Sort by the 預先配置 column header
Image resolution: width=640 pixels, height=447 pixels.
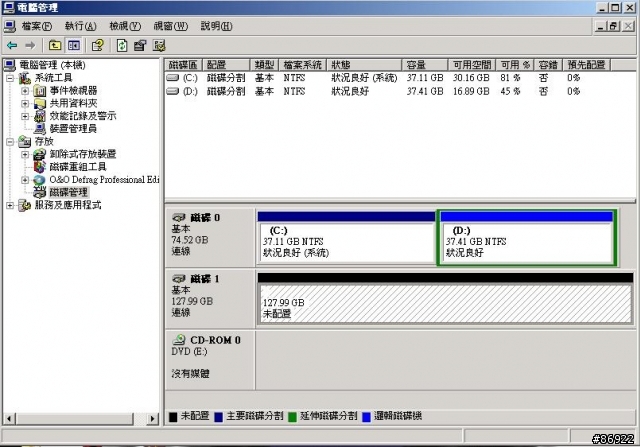pyautogui.click(x=587, y=65)
